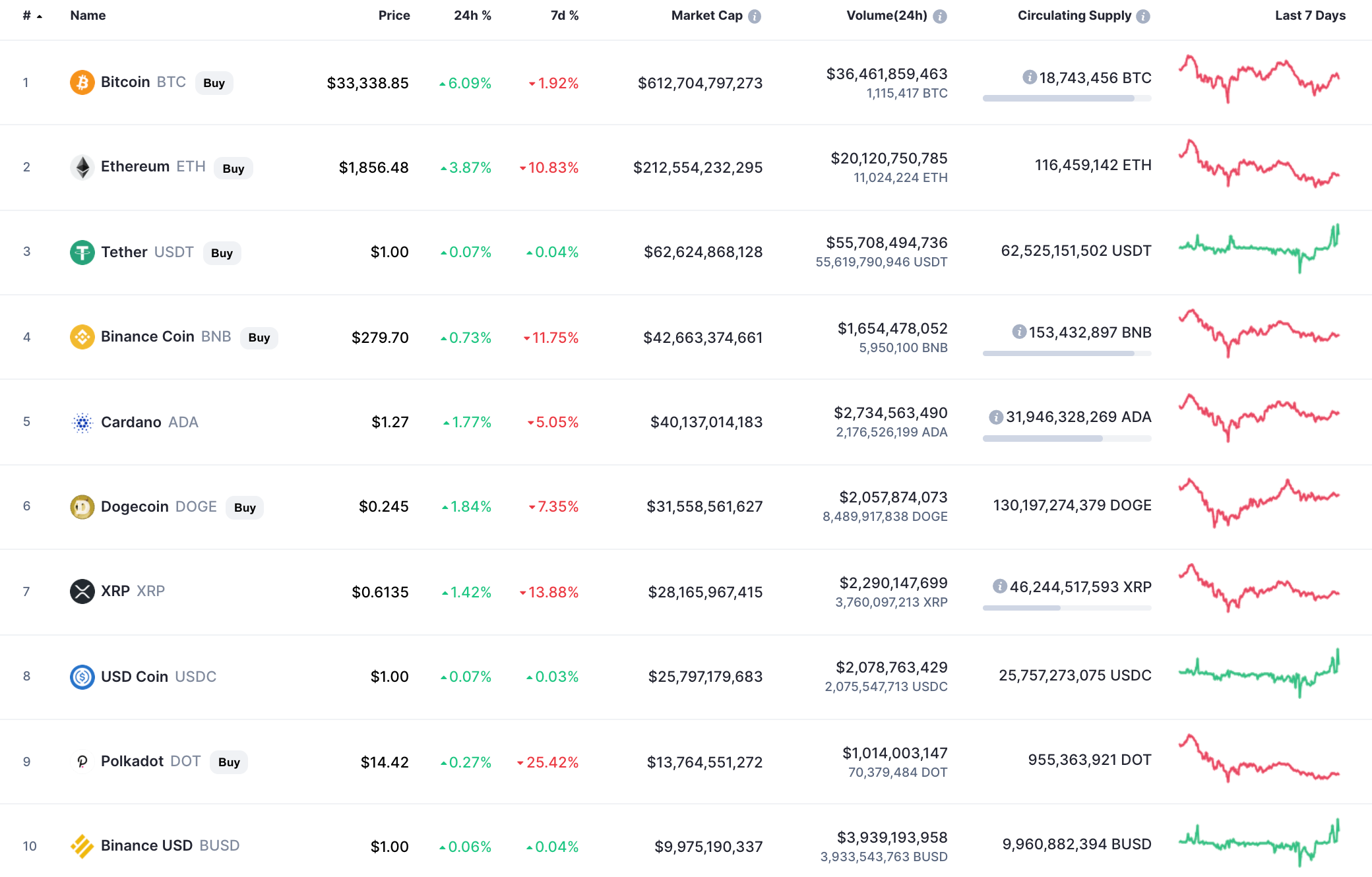Click the Cardano circulating supply progress bar

tap(1067, 438)
